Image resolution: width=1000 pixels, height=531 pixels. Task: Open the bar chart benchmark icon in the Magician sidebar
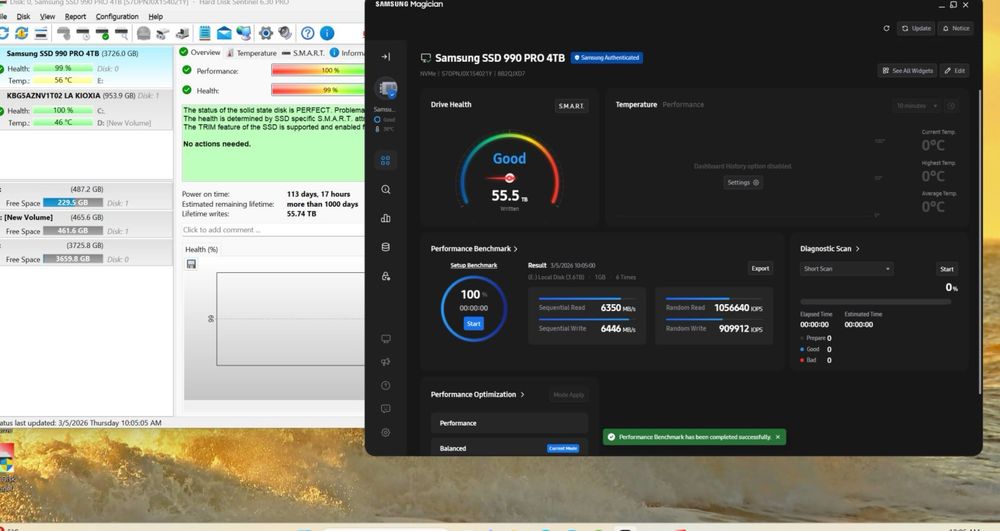coord(385,218)
